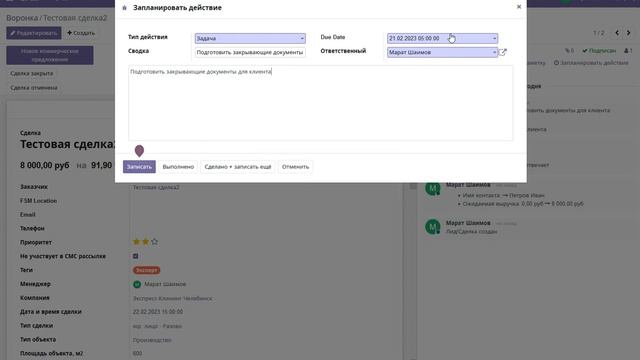Click the Создать button in the background

point(81,33)
